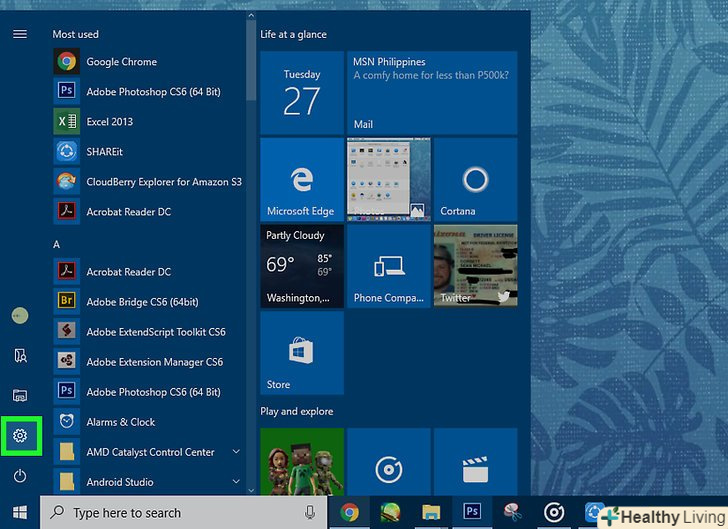Click the letter A section header
The width and height of the screenshot is (728, 529).
pos(57,244)
